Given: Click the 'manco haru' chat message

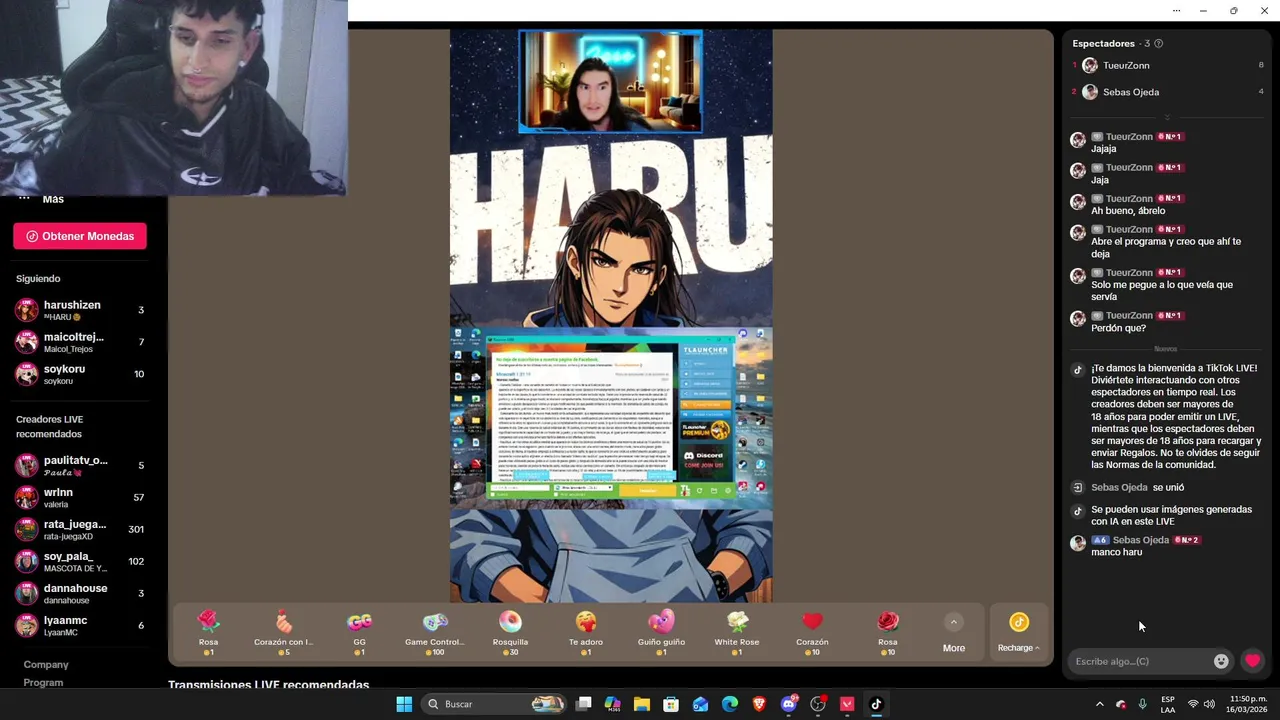Looking at the screenshot, I should point(1116,552).
